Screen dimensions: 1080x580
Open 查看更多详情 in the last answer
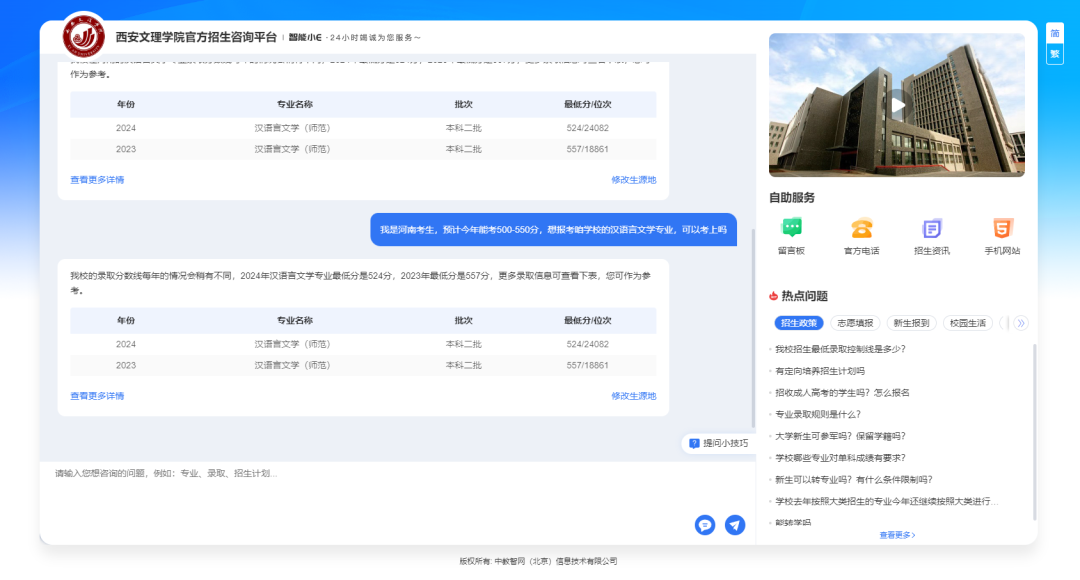click(97, 396)
